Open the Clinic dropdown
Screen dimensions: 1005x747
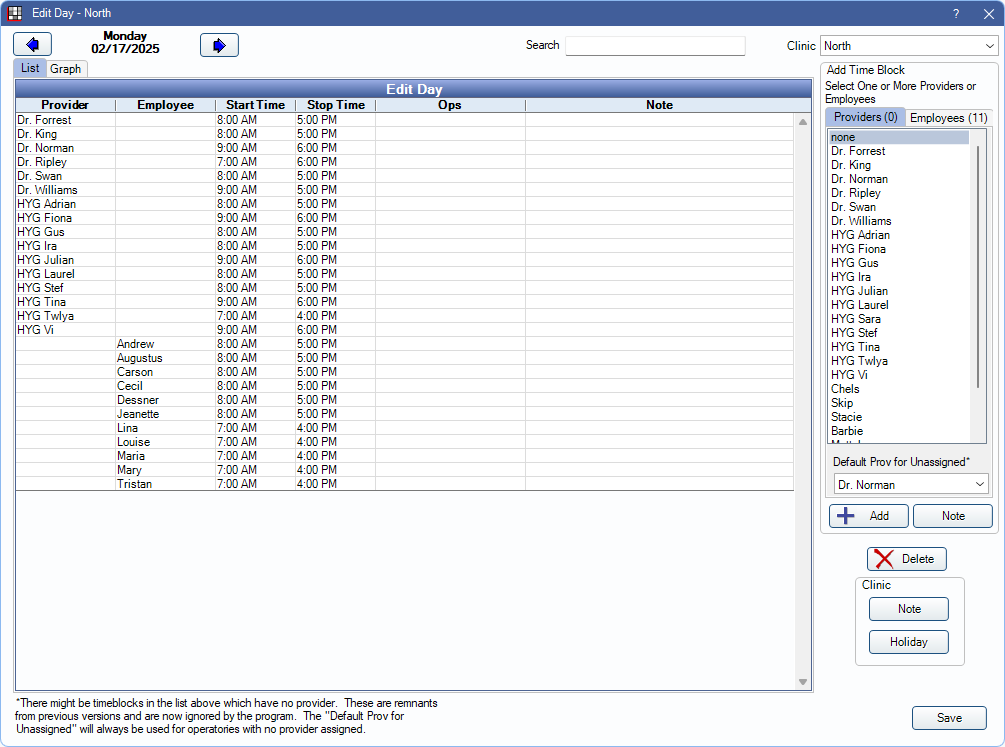tap(908, 46)
